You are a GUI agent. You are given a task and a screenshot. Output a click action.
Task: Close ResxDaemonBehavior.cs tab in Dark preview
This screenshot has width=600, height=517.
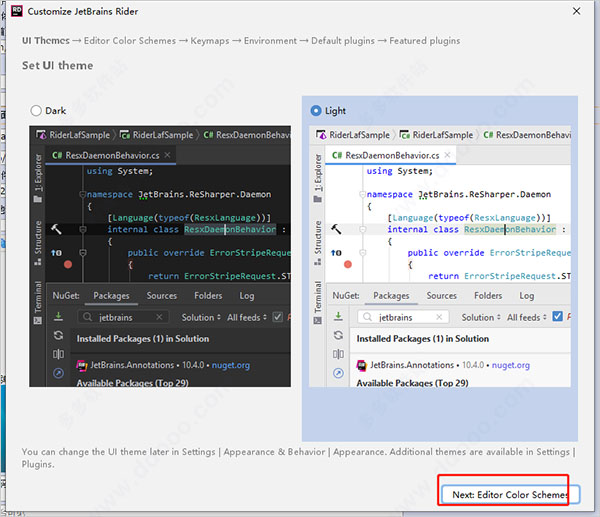click(167, 155)
